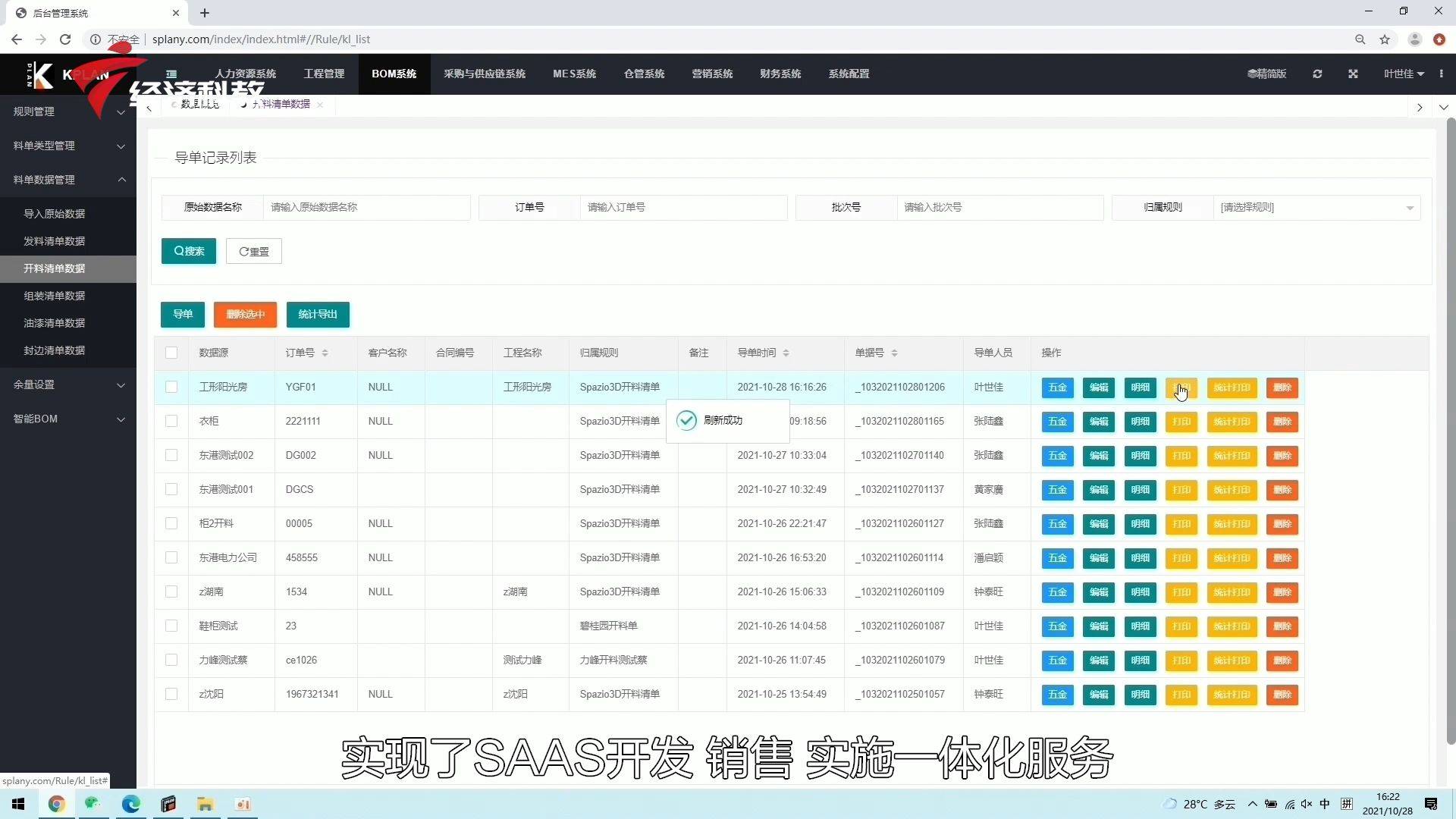
Task: Click the page vertical scrollbar
Action: click(1451, 431)
